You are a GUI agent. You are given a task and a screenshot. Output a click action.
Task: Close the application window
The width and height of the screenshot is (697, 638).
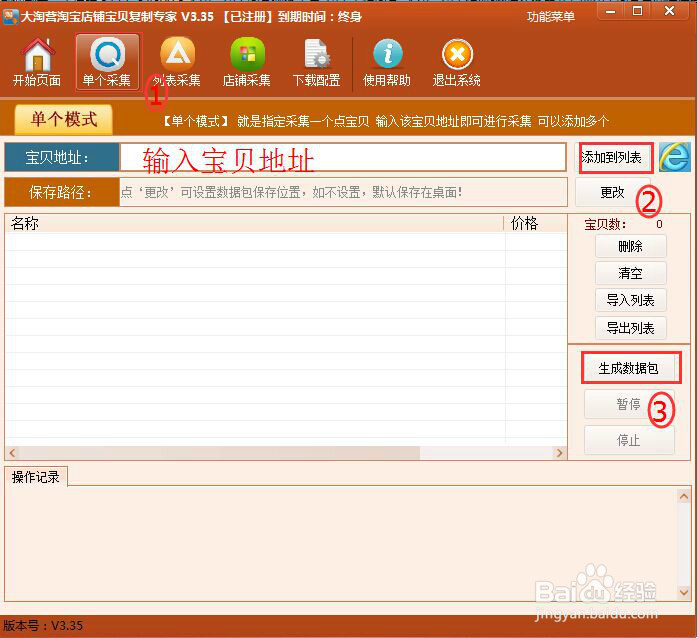coord(669,12)
